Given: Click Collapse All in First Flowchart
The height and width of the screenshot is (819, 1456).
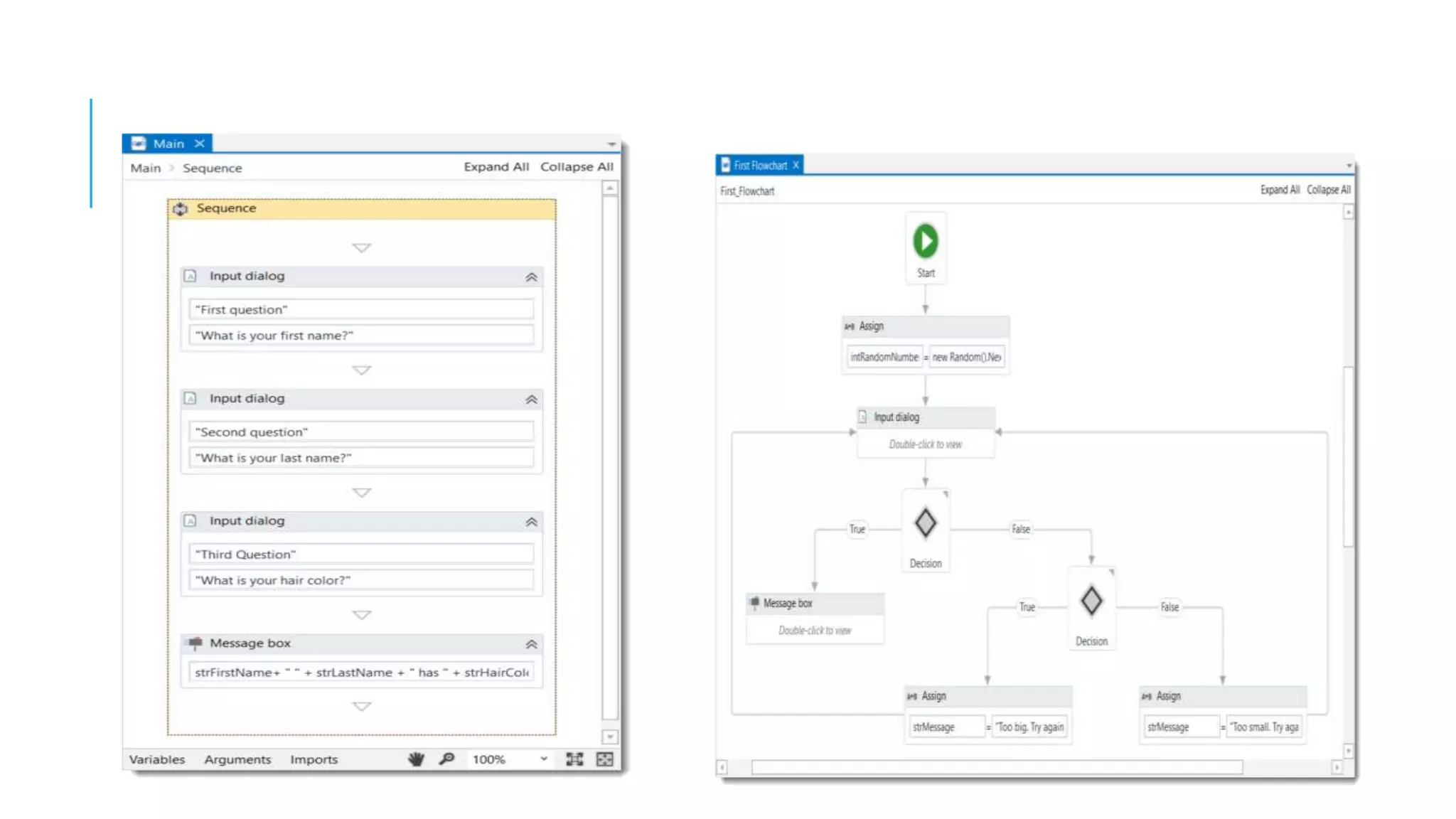Looking at the screenshot, I should pos(1328,190).
